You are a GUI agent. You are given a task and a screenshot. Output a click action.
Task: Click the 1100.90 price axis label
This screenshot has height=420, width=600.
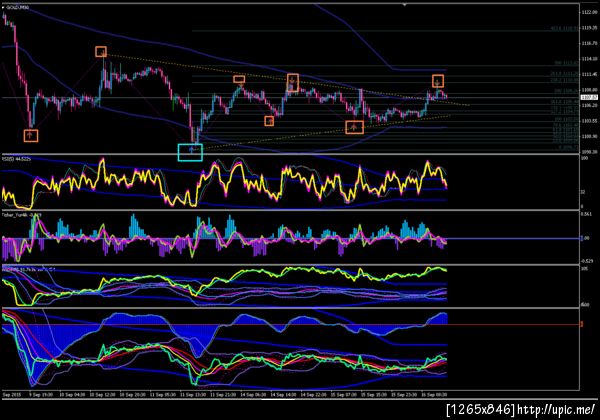[589, 136]
